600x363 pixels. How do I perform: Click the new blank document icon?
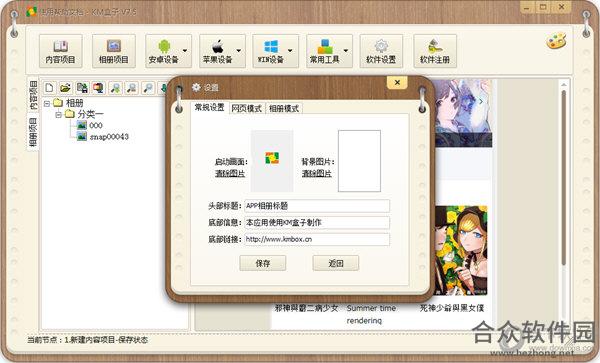[x=49, y=88]
